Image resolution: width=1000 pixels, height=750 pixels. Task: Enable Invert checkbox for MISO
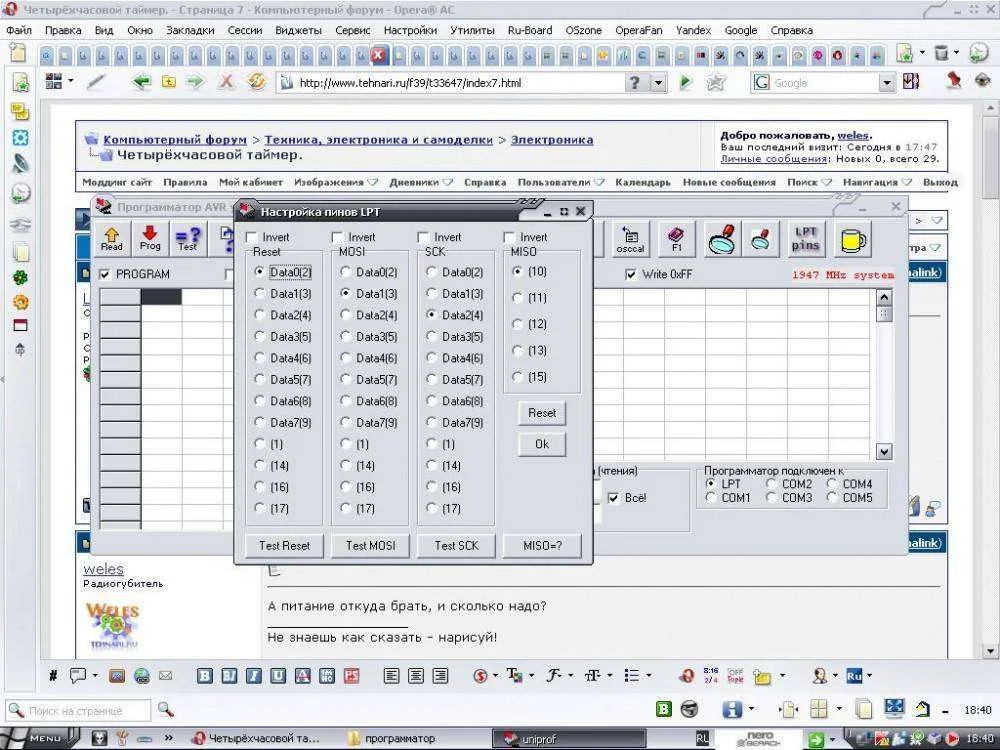pyautogui.click(x=509, y=237)
